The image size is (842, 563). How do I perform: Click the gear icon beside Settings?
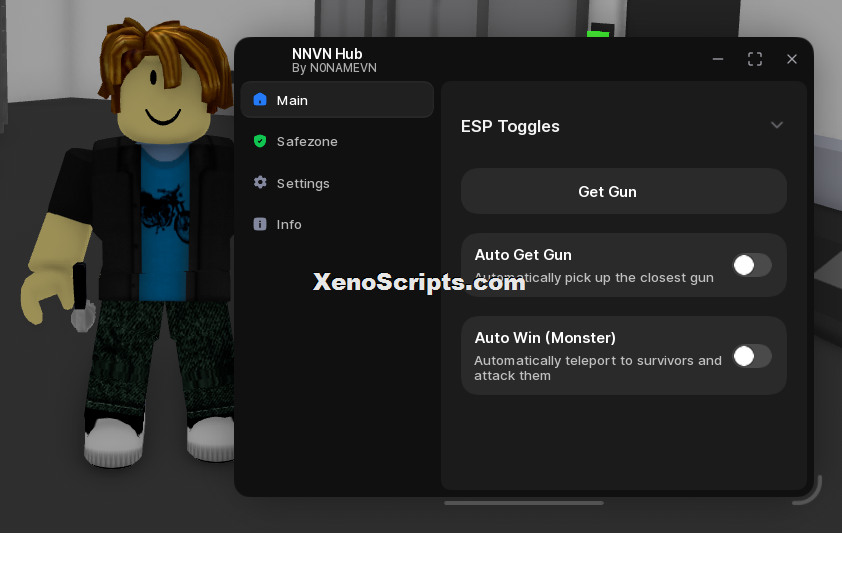tap(260, 183)
